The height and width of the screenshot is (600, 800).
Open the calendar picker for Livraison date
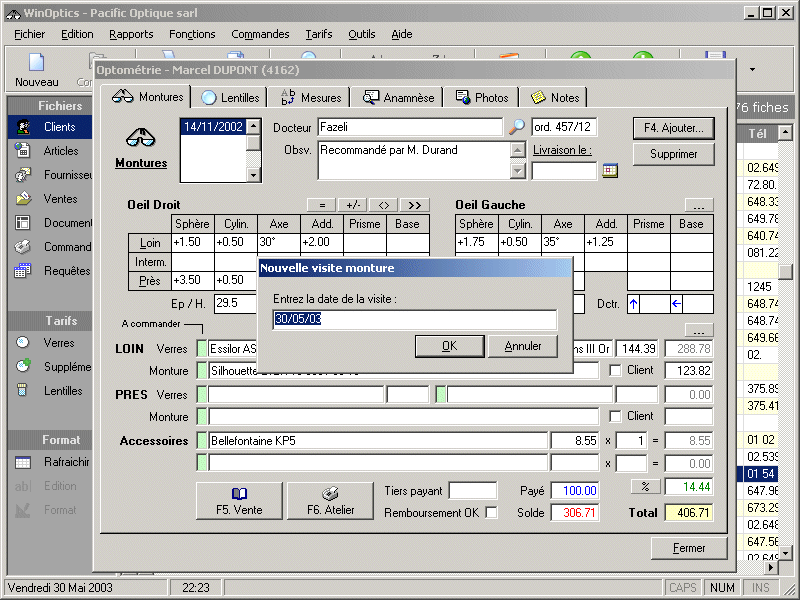coord(610,170)
